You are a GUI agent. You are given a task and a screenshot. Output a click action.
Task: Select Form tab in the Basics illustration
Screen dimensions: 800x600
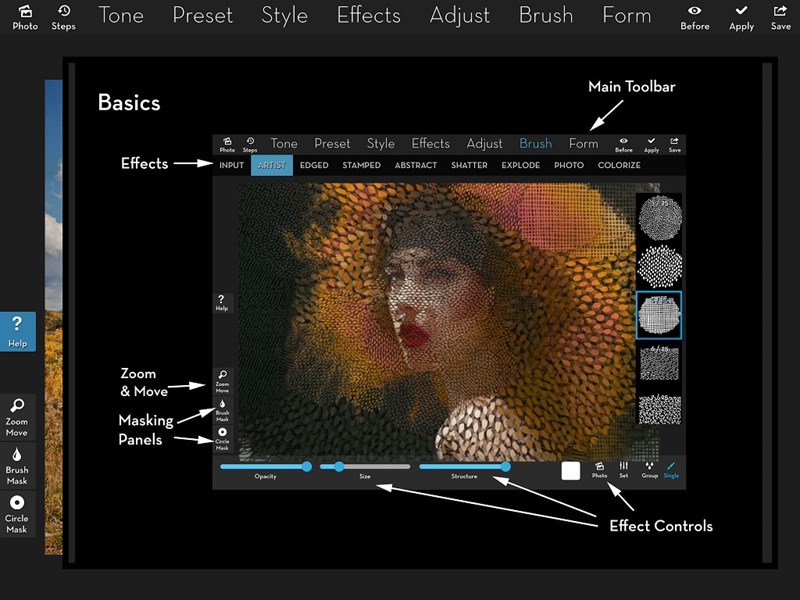[583, 144]
